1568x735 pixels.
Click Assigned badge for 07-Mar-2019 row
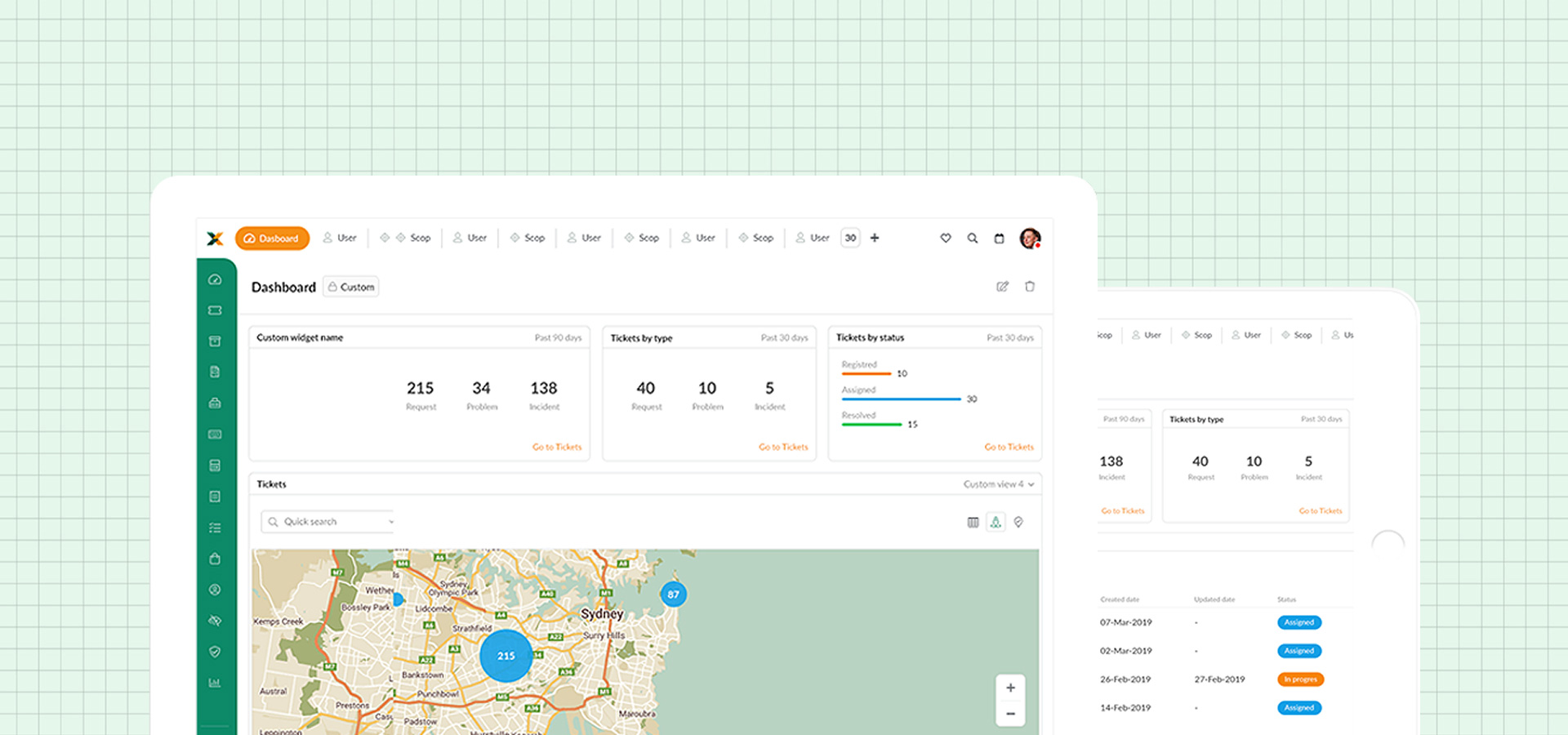coord(1299,622)
